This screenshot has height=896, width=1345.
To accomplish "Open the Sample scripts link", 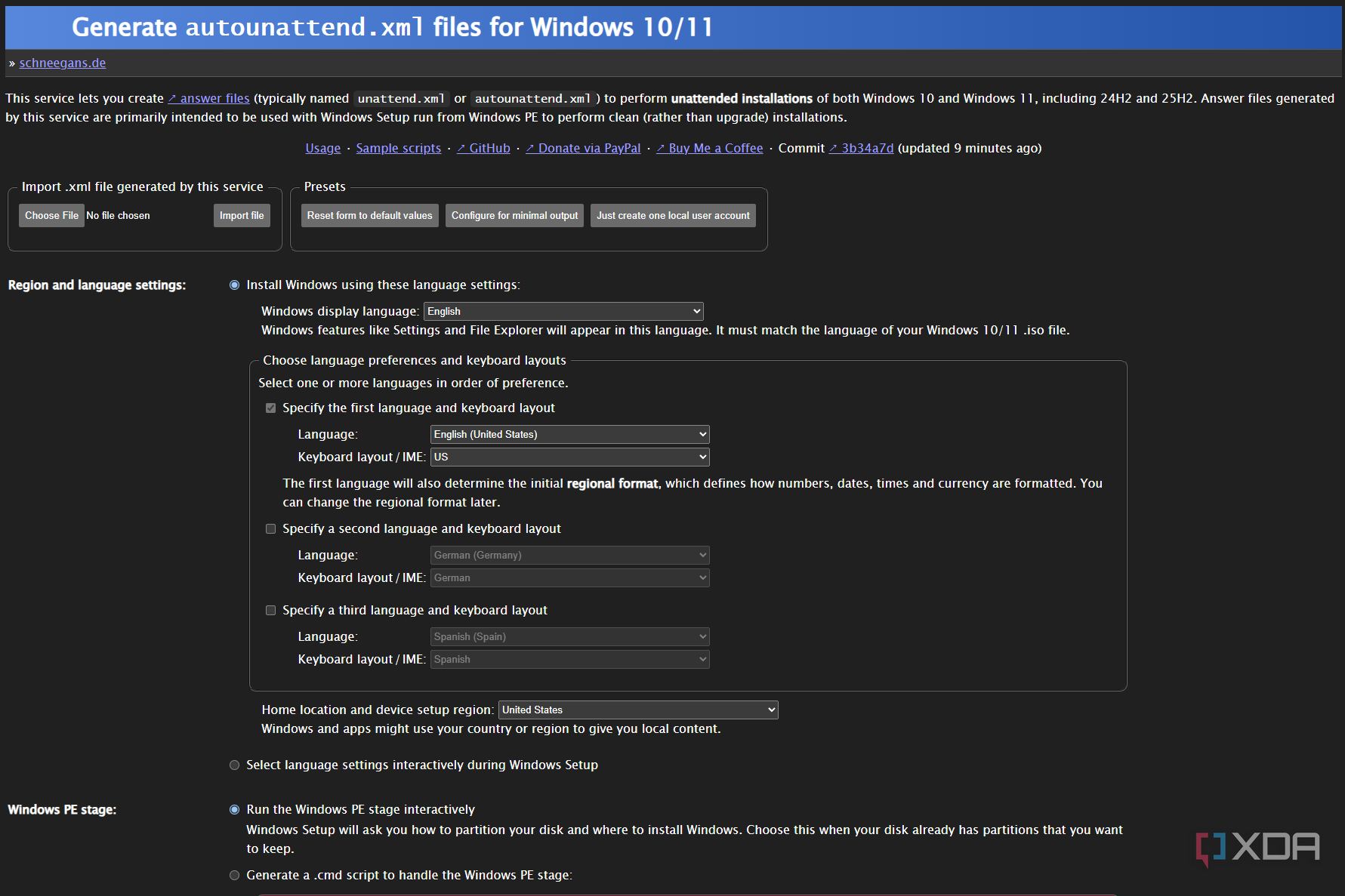I will click(x=399, y=148).
